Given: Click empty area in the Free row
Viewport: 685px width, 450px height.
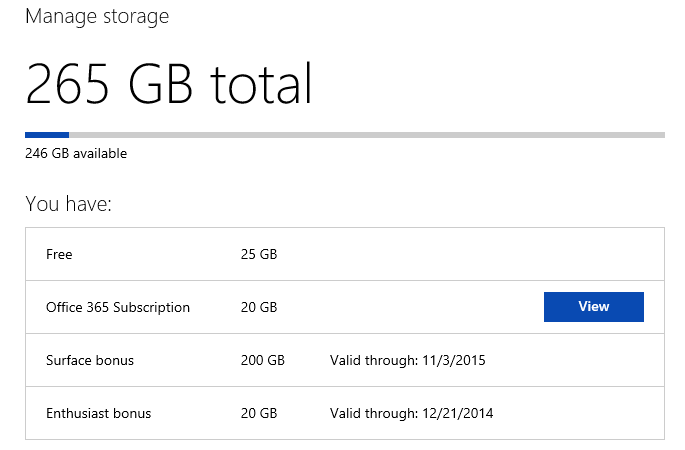Looking at the screenshot, I should tap(470, 255).
